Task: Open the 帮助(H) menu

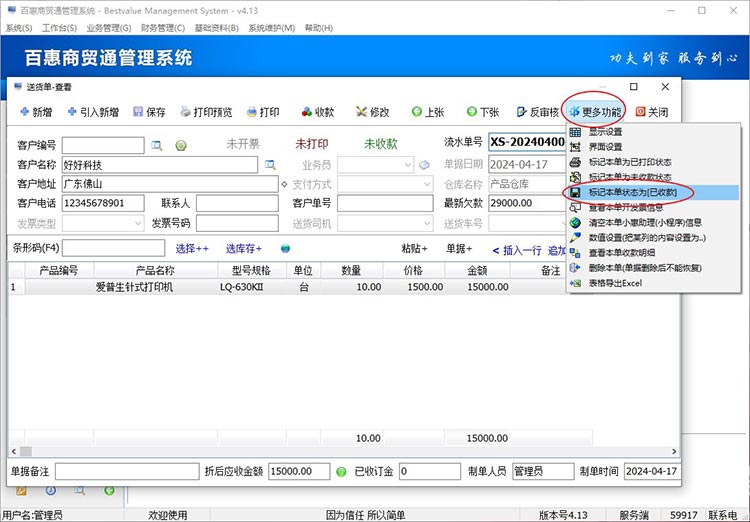Action: pos(319,28)
